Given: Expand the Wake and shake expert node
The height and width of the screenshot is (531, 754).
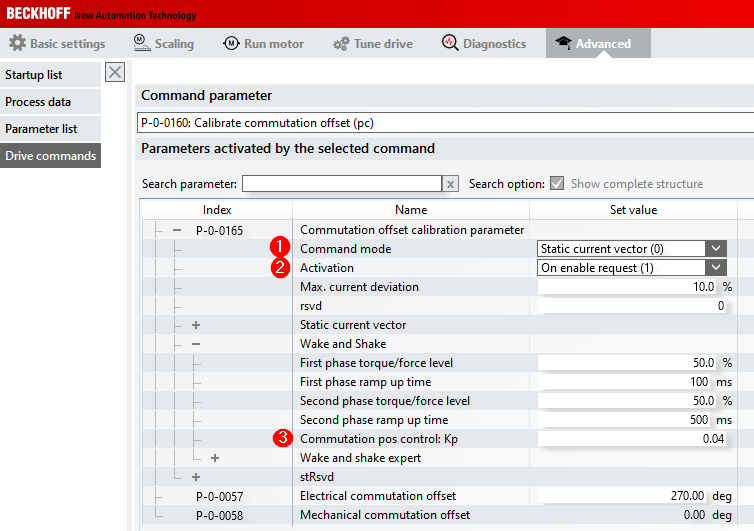Looking at the screenshot, I should click(x=214, y=458).
